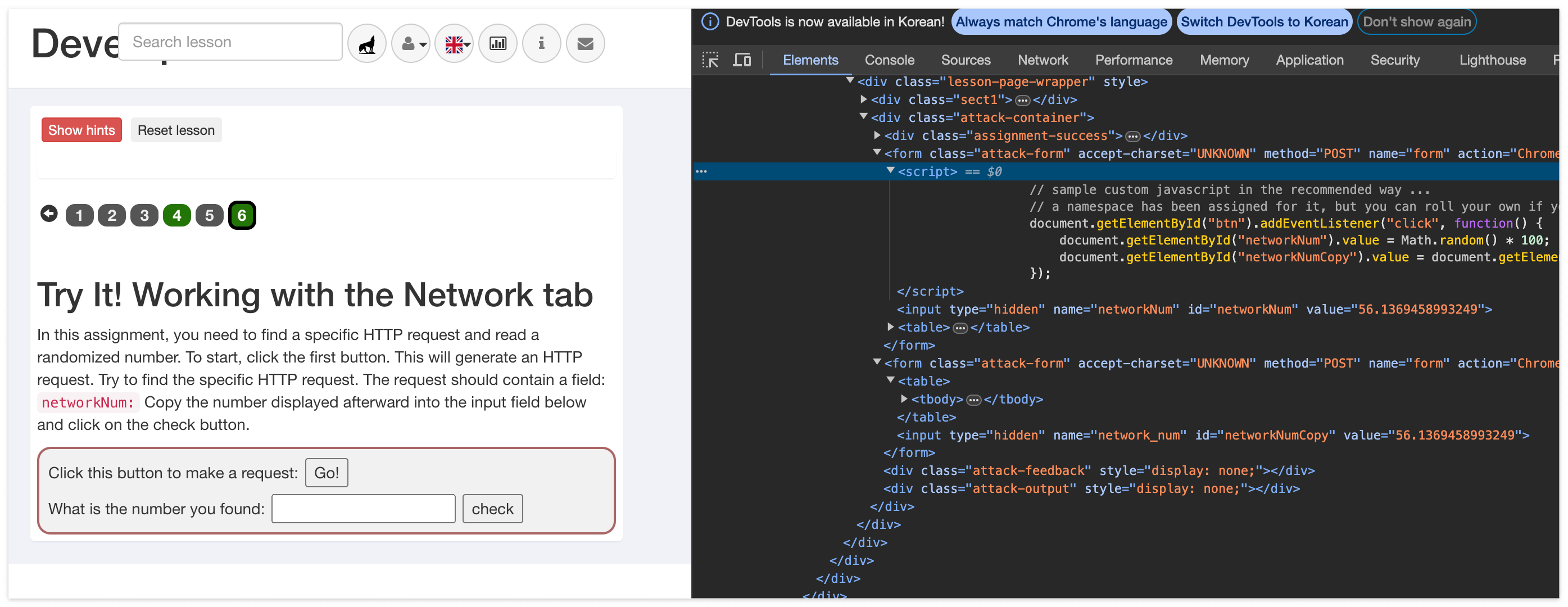
Task: Click the info about icon
Action: [541, 44]
